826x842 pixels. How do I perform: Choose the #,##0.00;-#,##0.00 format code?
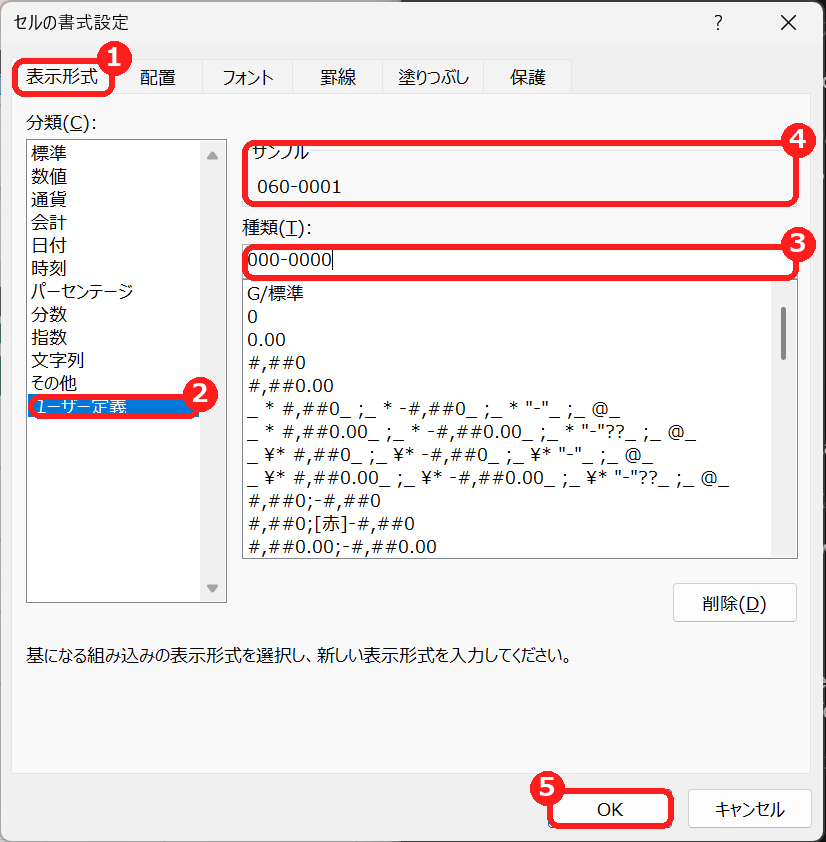(x=507, y=547)
